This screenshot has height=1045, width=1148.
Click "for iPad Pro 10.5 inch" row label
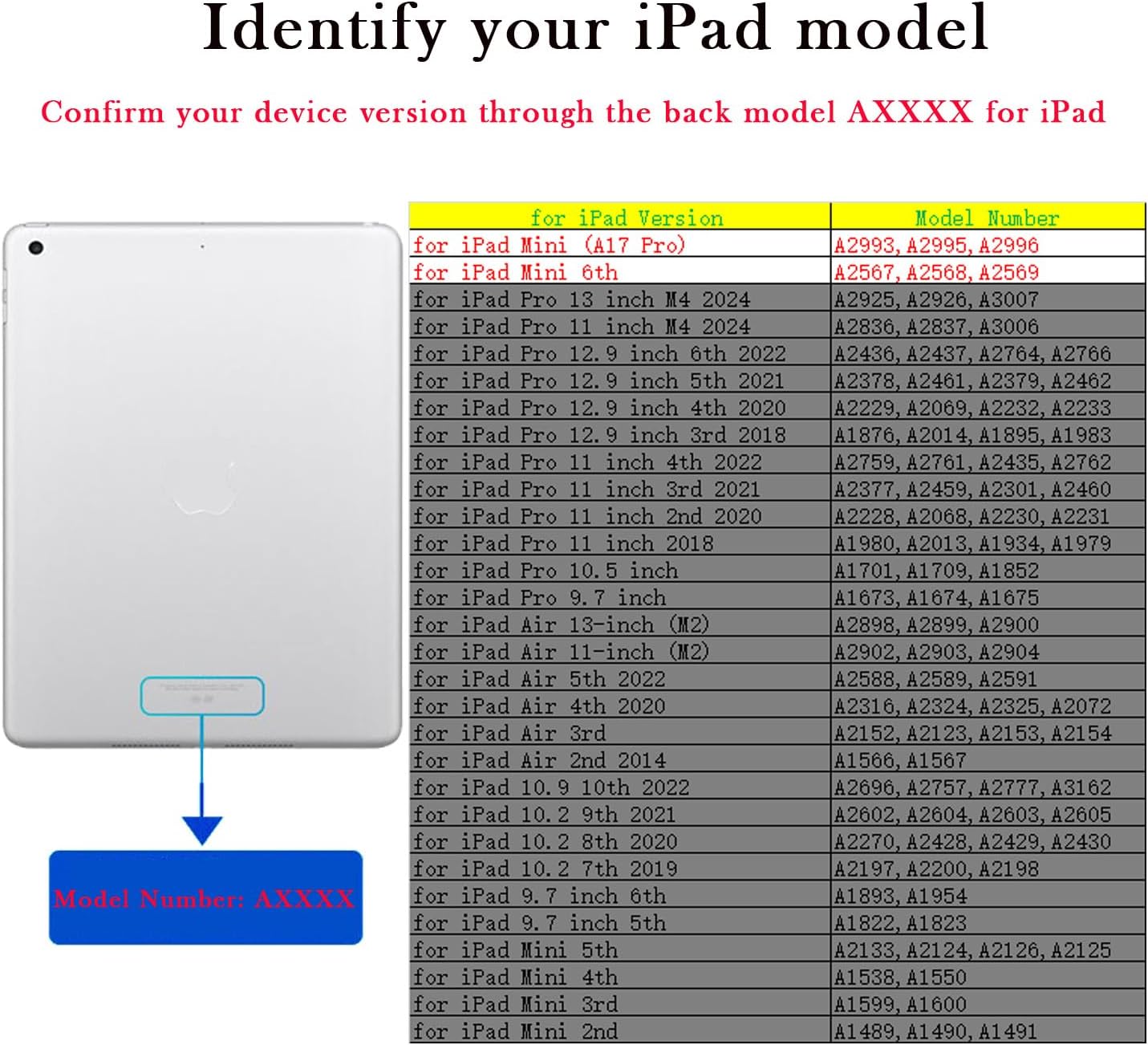546,571
